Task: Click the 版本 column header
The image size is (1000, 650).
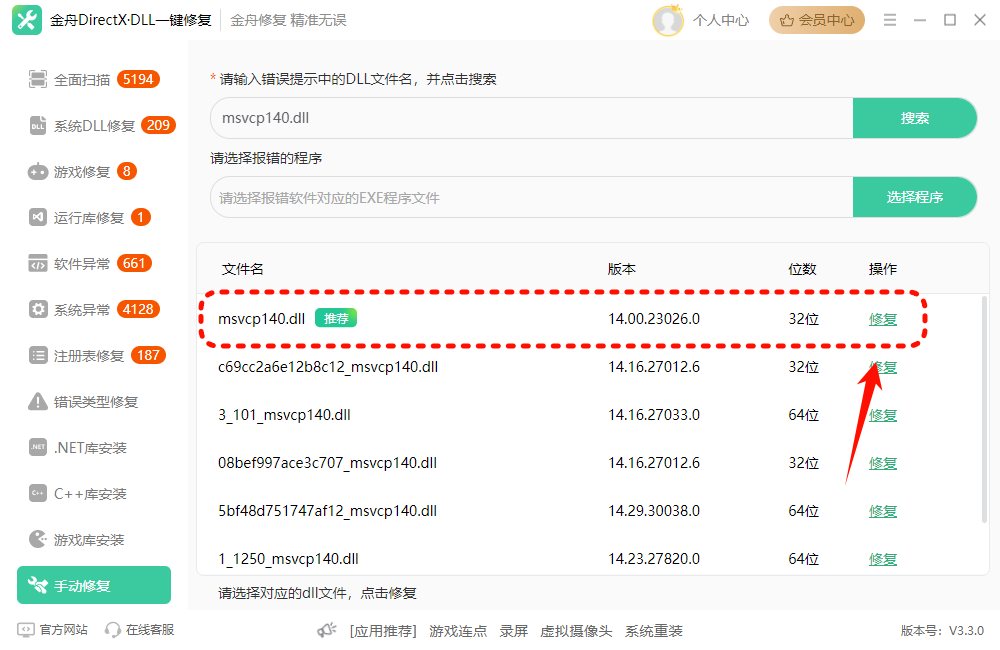Action: (622, 269)
